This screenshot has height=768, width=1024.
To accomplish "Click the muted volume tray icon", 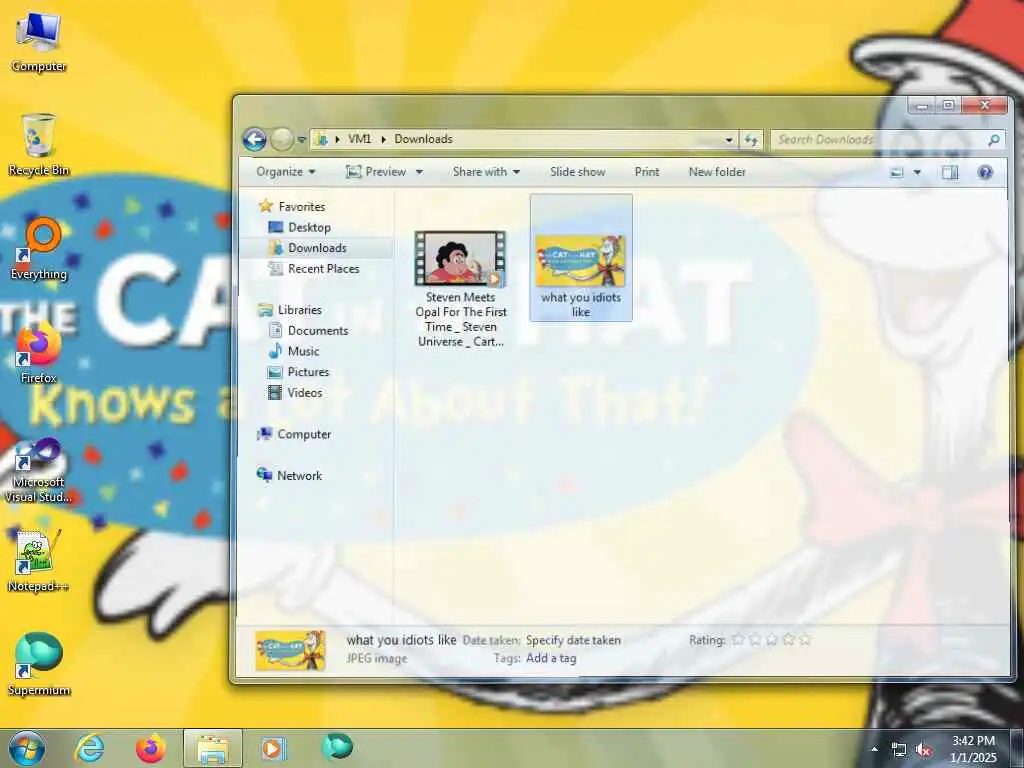I will pyautogui.click(x=923, y=750).
